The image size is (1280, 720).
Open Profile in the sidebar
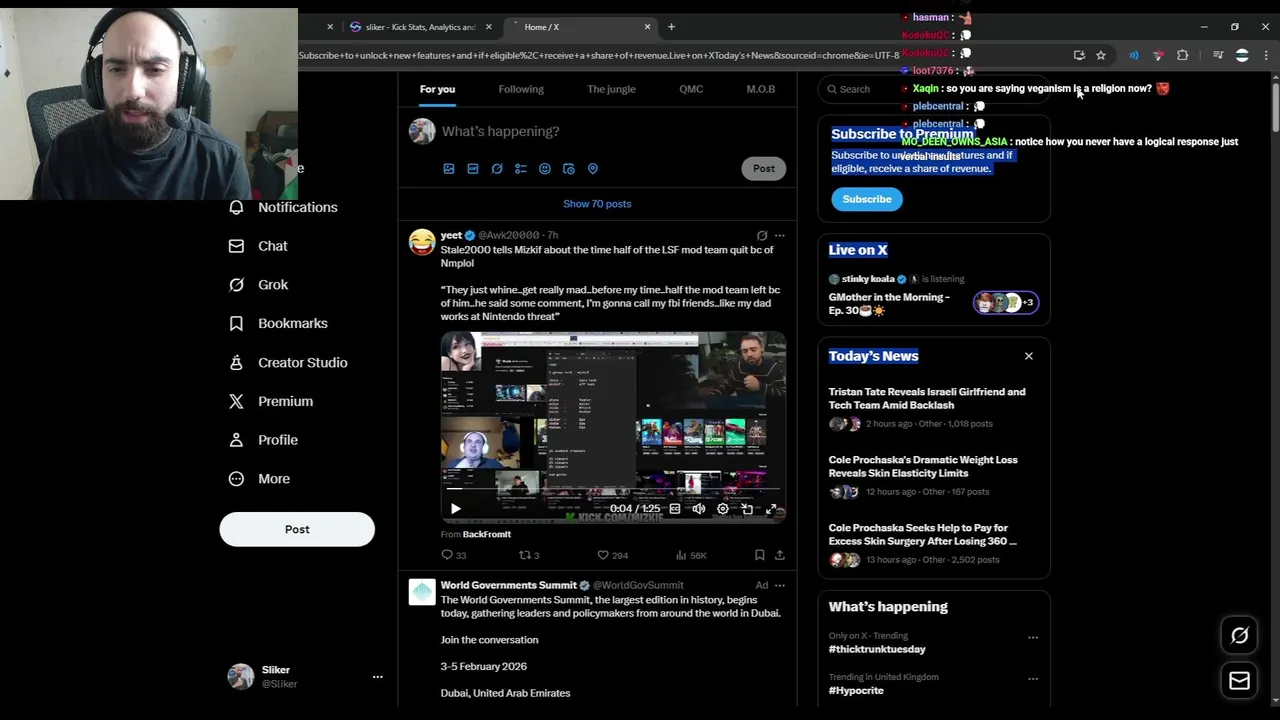coord(263,440)
